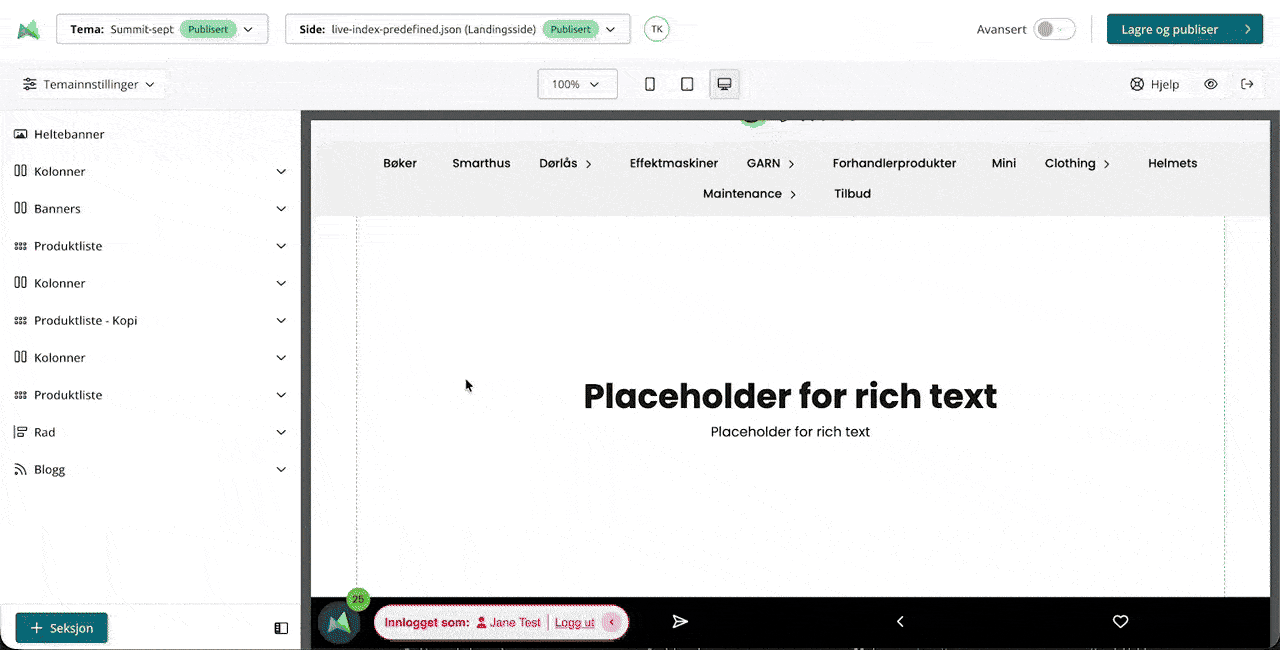
Task: Click the Hjelp lifebuoy icon
Action: pyautogui.click(x=1137, y=84)
